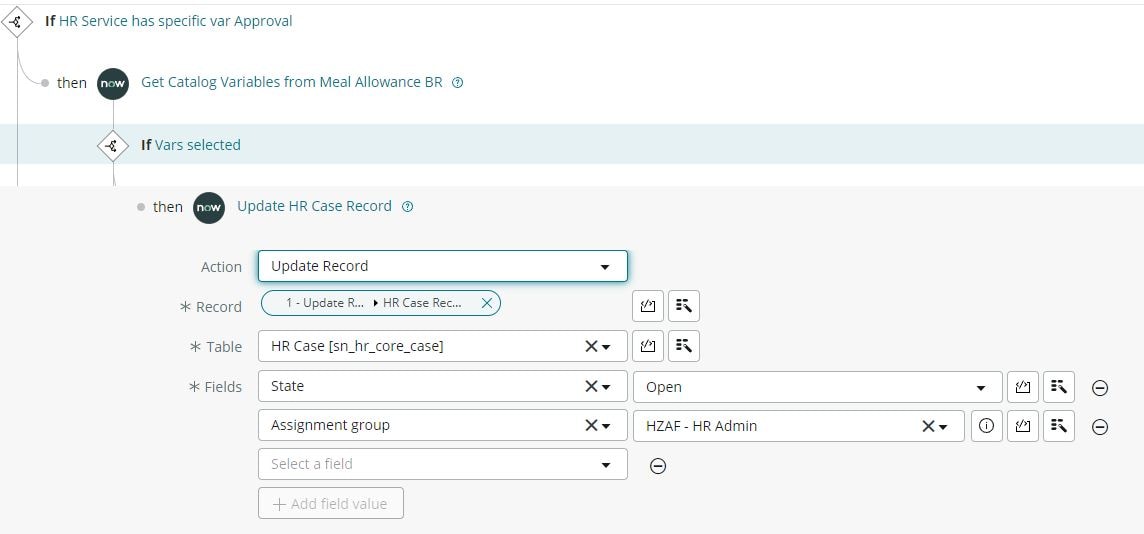Toggle scripting for the State value
Screen dimensions: 1144x534
(x=1023, y=387)
